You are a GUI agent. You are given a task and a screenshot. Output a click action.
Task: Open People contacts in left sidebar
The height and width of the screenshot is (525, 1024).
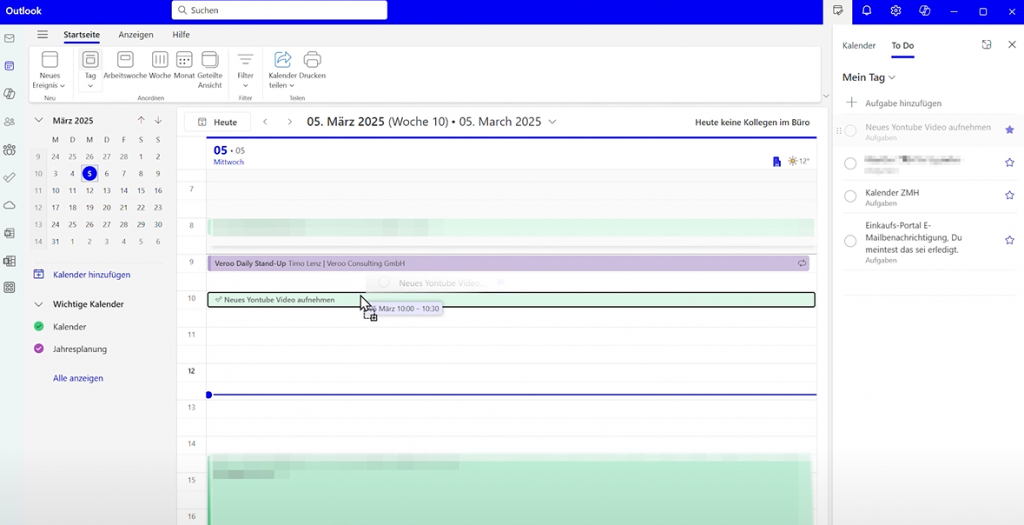(9, 121)
